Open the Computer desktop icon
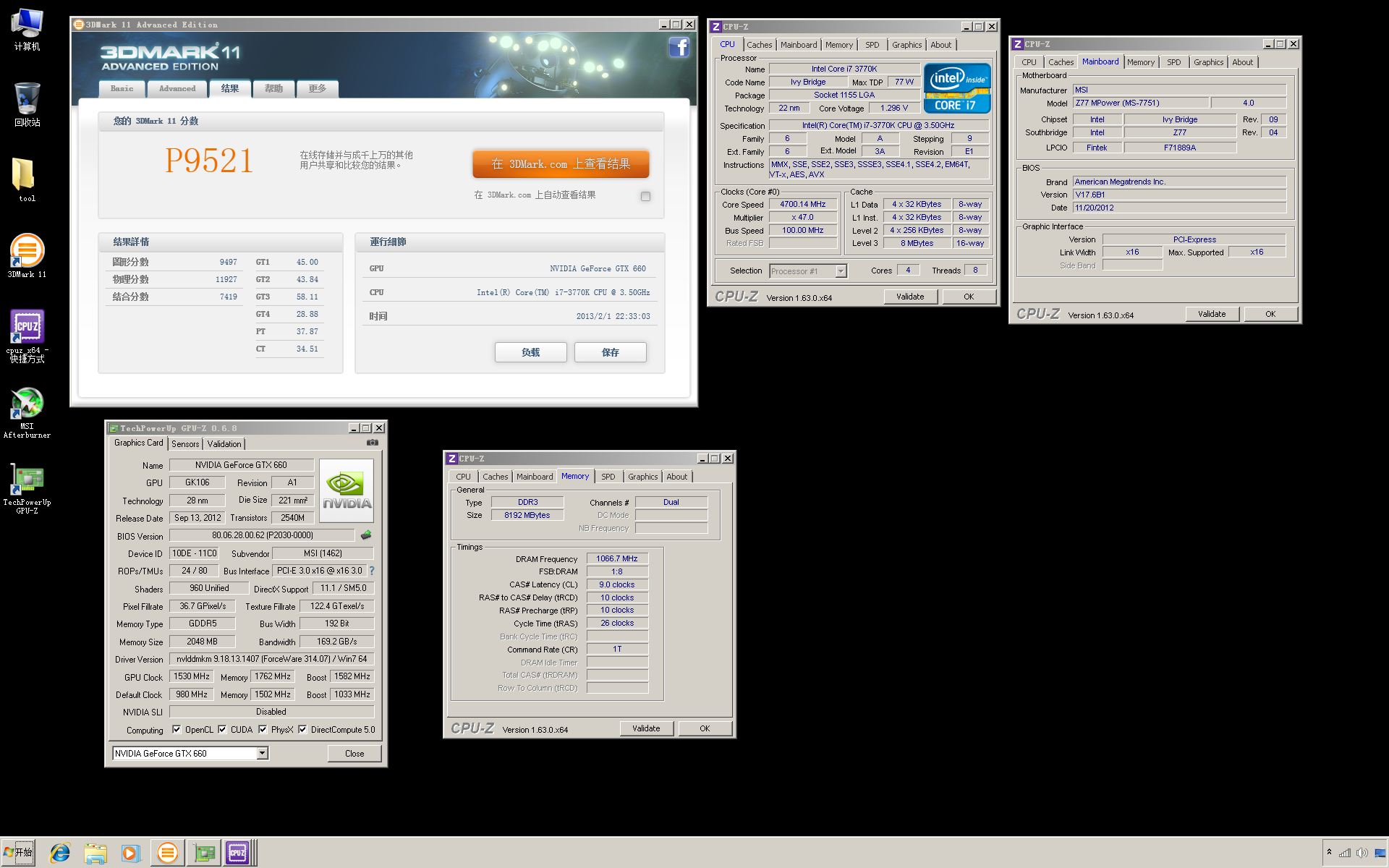The image size is (1389, 868). (x=27, y=29)
